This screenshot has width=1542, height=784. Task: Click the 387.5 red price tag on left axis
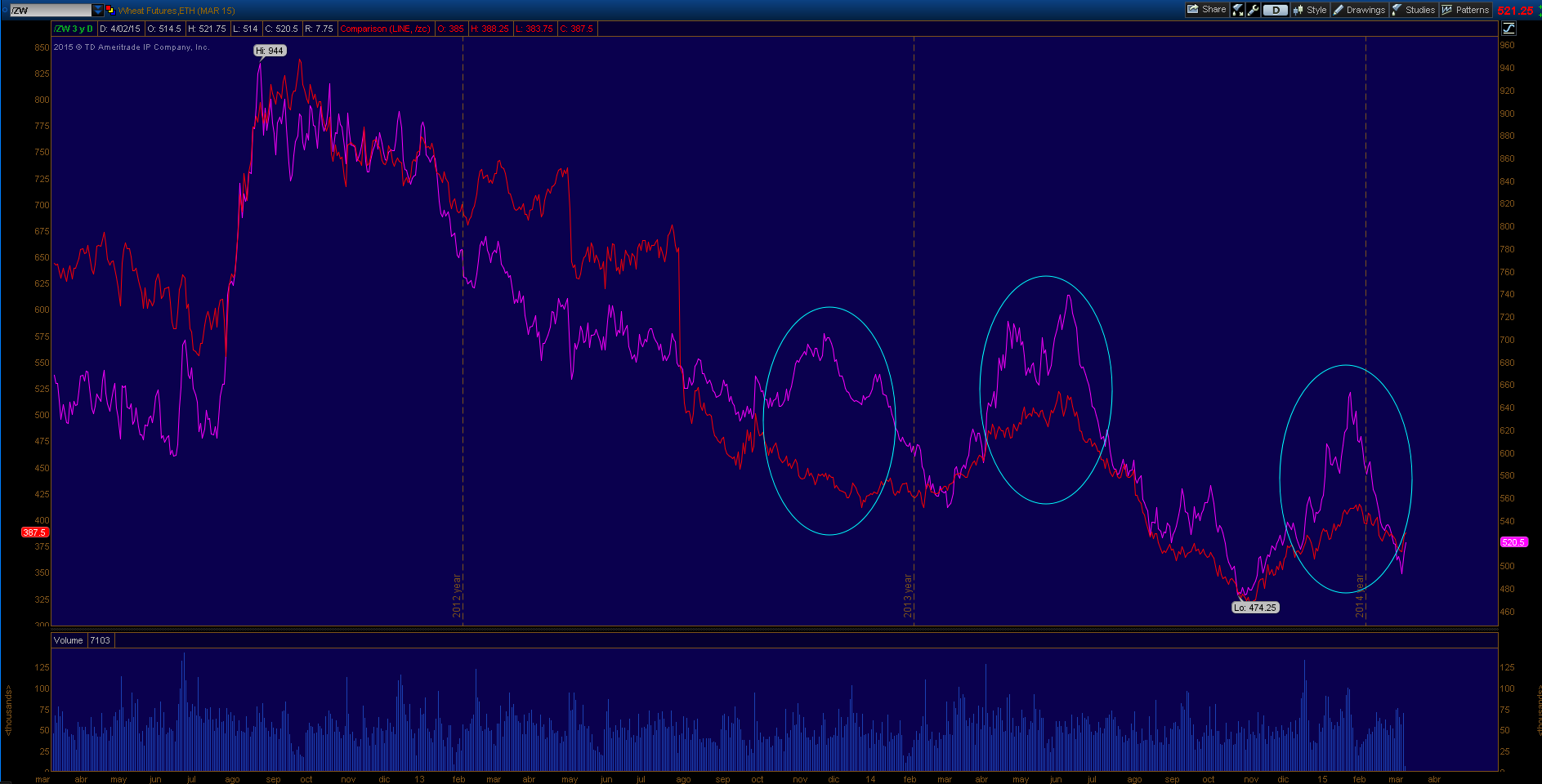point(35,532)
